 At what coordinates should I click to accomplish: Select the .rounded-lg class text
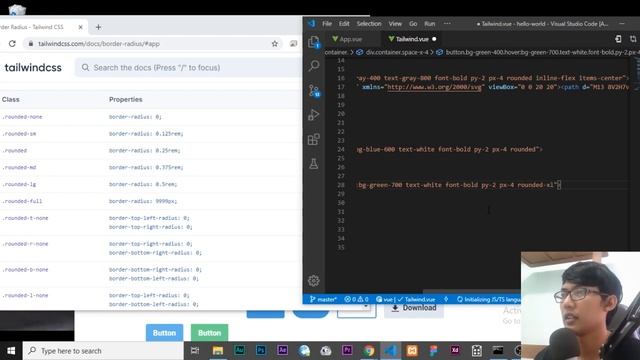coord(19,184)
